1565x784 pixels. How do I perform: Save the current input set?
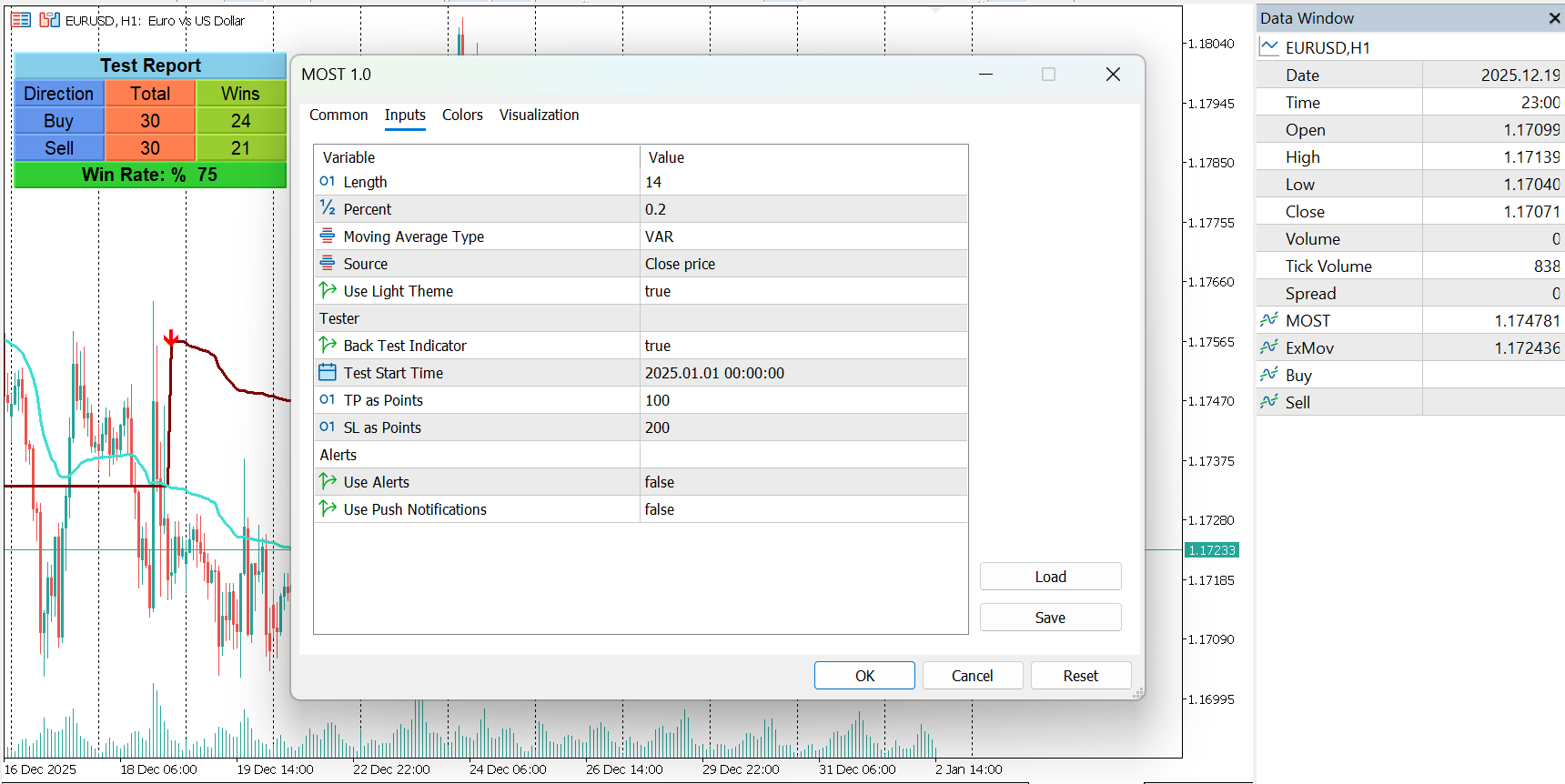click(x=1051, y=618)
